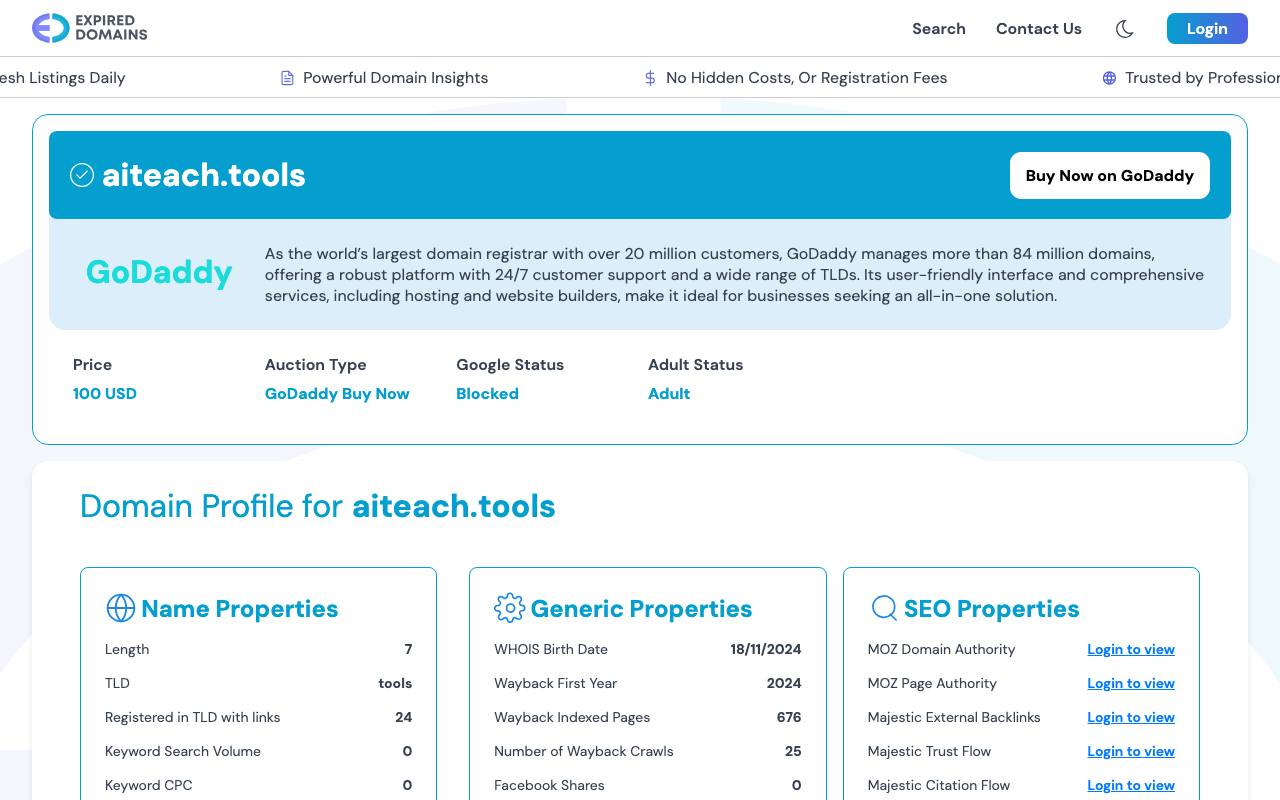Click the TLD value tools
1280x800 pixels.
coord(395,683)
